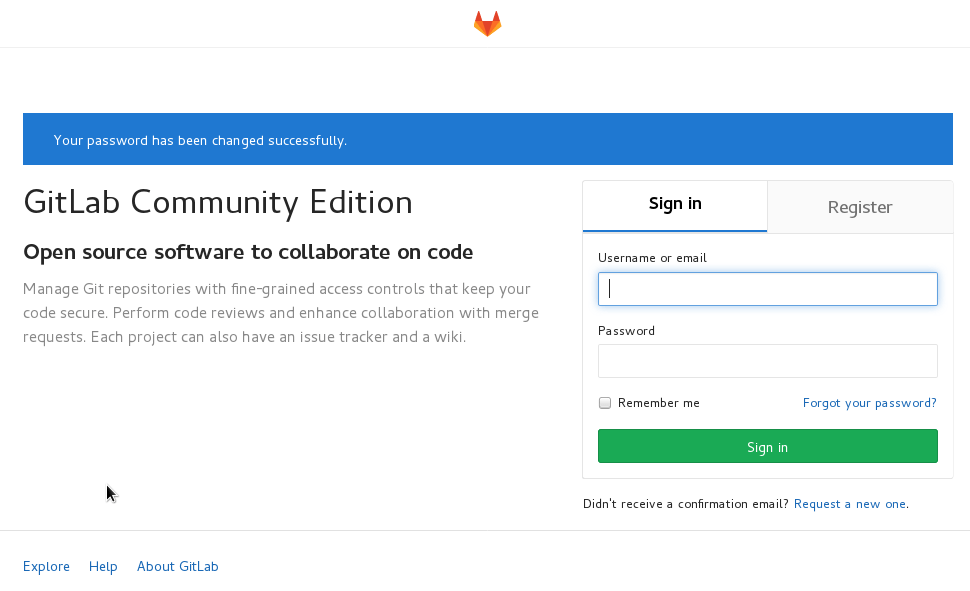This screenshot has height=591, width=970.
Task: Click the Remember me label text
Action: click(659, 403)
